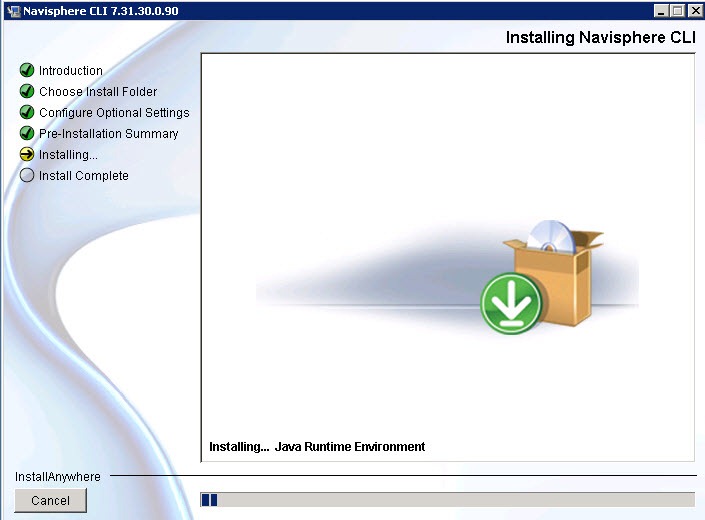The height and width of the screenshot is (520, 705).
Task: Click the installation progress bar
Action: (x=447, y=500)
